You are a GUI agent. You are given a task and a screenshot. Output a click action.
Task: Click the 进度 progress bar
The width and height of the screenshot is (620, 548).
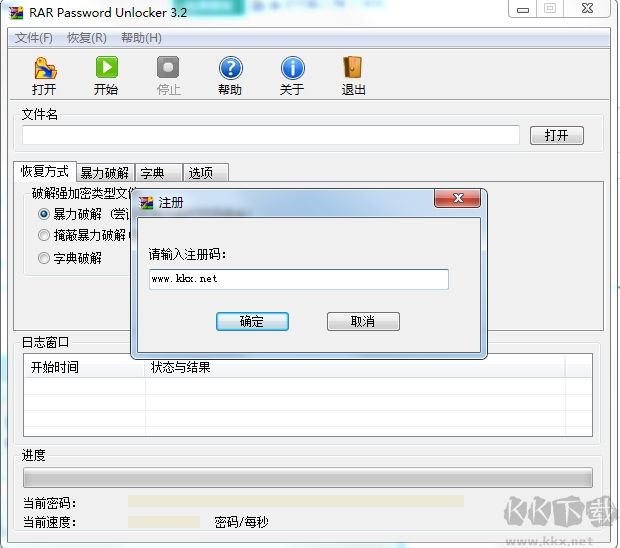tap(308, 477)
